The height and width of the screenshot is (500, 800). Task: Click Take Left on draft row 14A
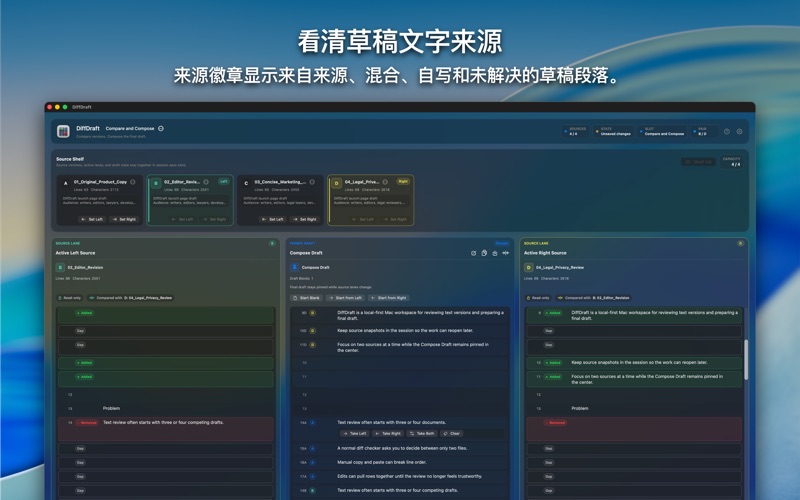[355, 434]
